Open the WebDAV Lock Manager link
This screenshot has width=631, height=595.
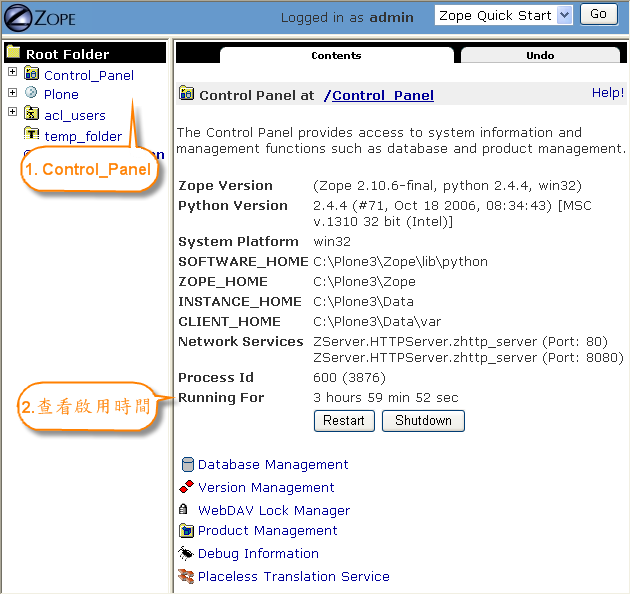click(x=274, y=511)
